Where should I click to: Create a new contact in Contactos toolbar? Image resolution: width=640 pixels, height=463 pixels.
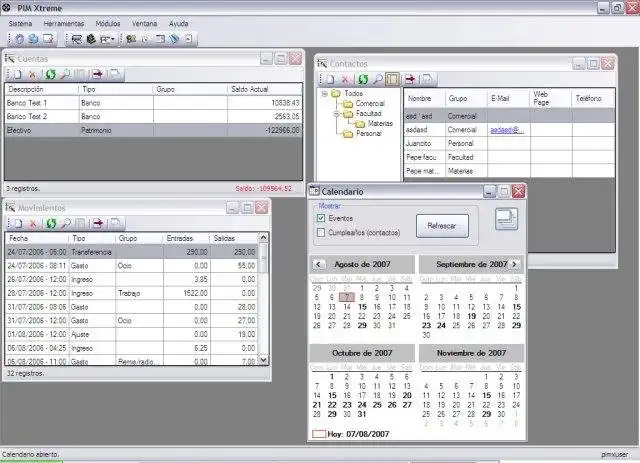(x=331, y=79)
